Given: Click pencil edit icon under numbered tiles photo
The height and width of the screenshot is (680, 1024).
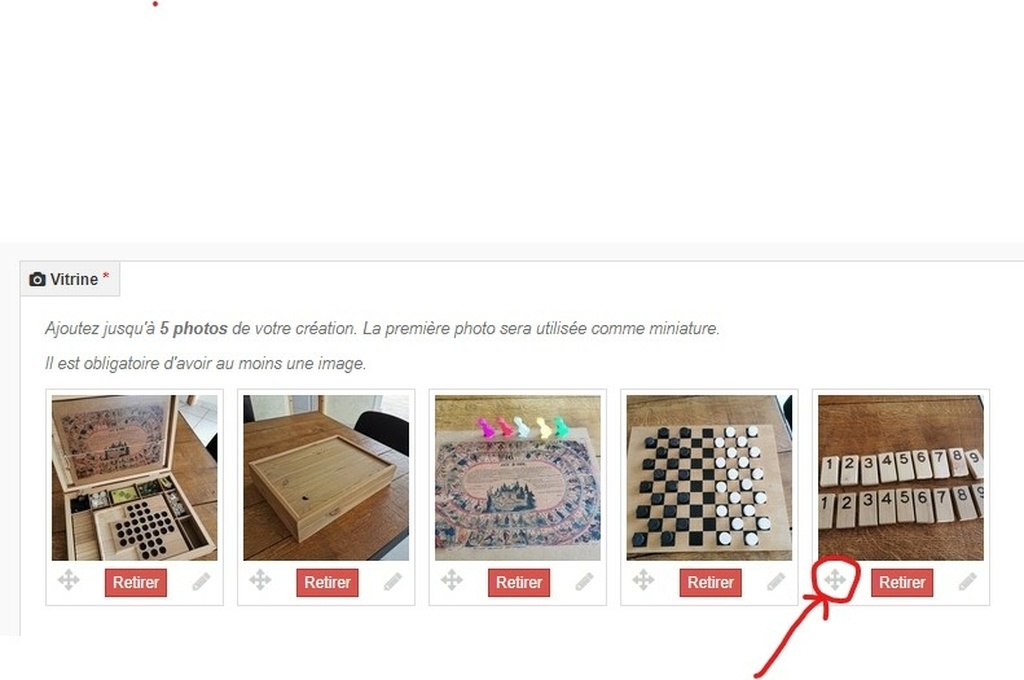Looking at the screenshot, I should [x=967, y=581].
